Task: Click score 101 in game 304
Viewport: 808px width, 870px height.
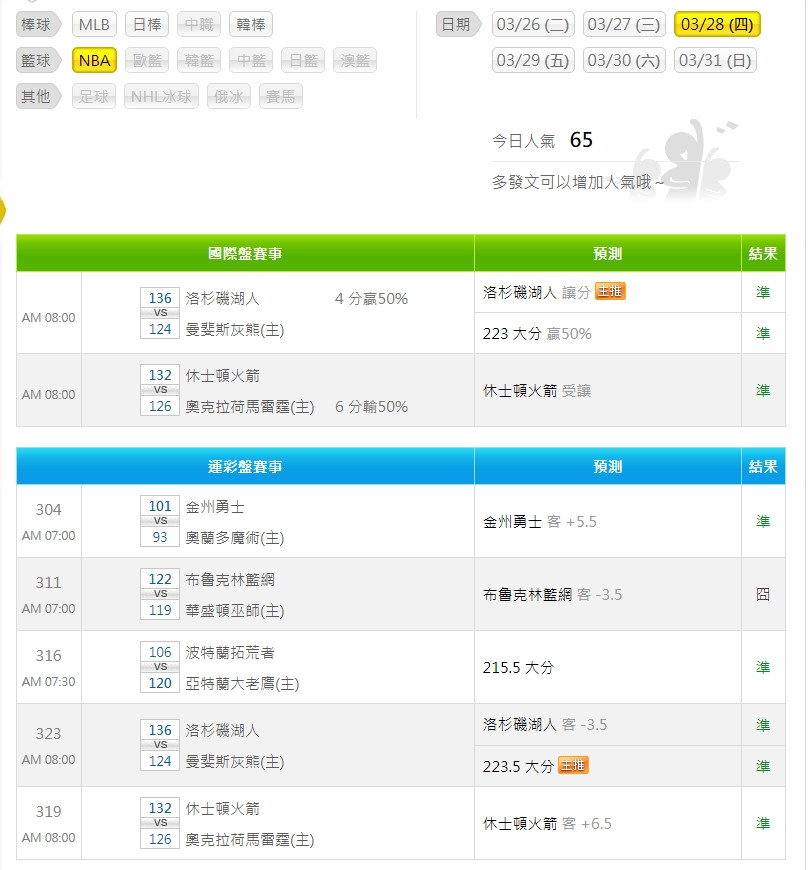Action: pyautogui.click(x=160, y=506)
